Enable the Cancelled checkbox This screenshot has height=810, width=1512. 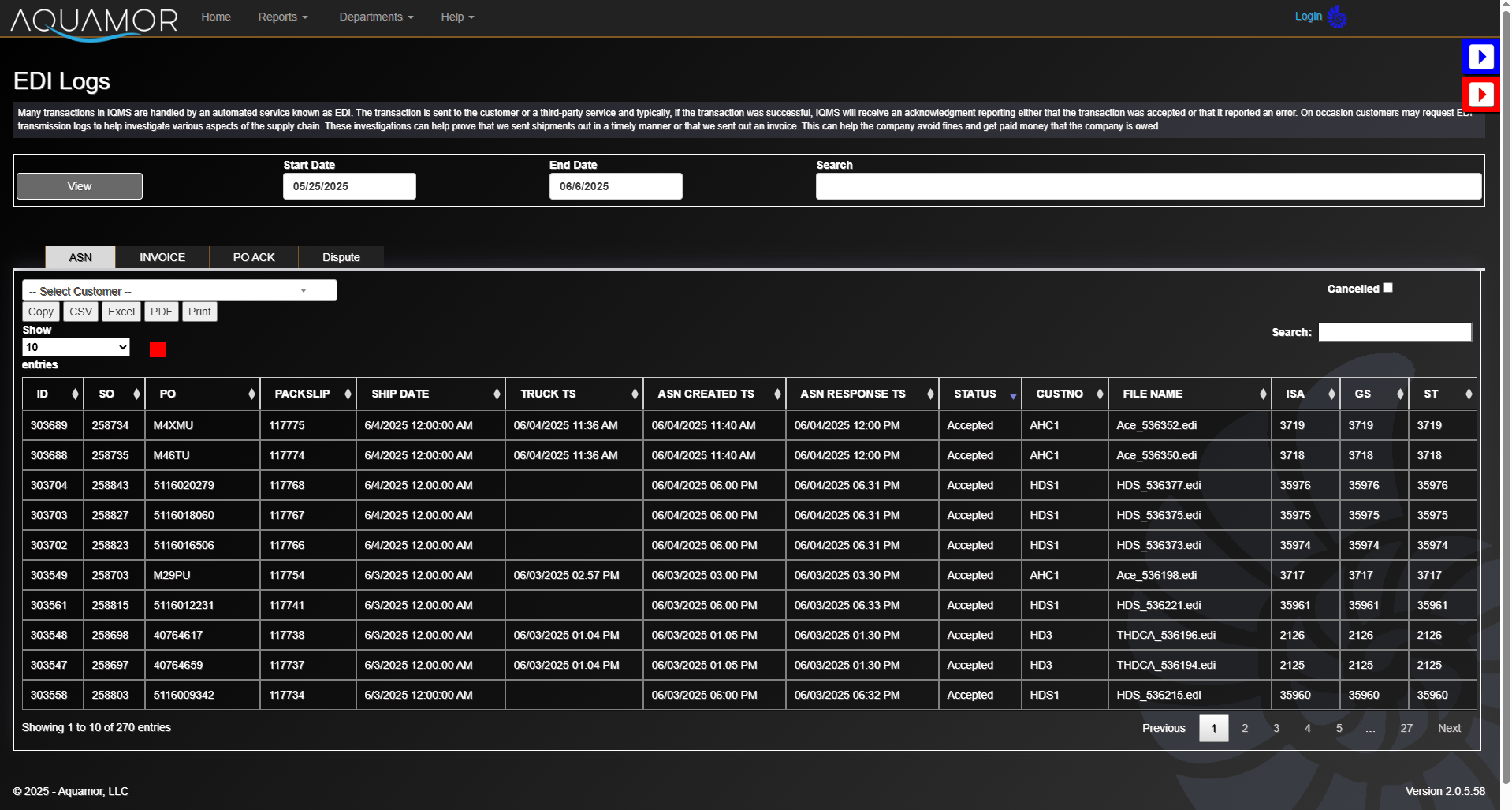point(1387,287)
